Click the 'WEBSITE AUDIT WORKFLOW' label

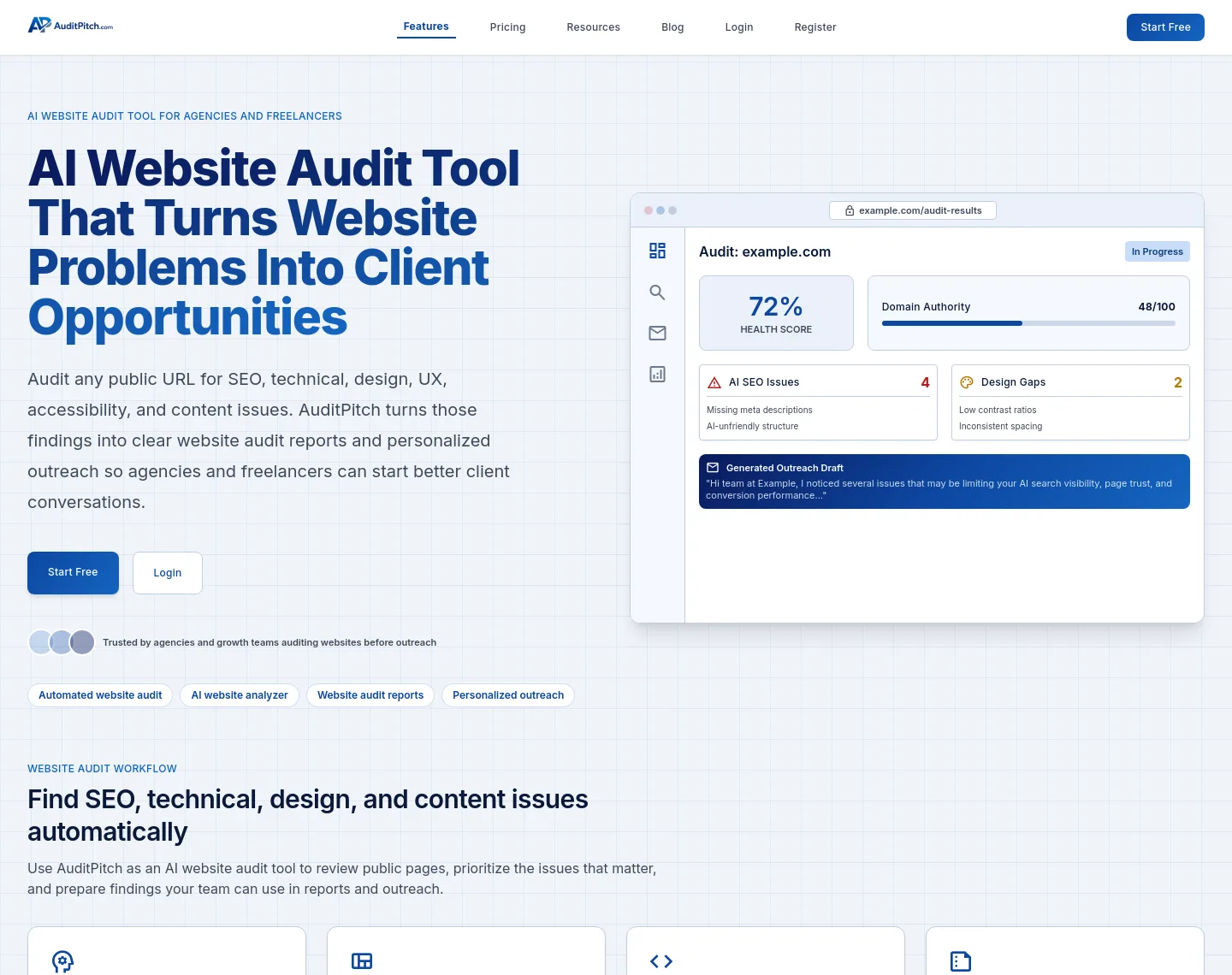tap(102, 769)
